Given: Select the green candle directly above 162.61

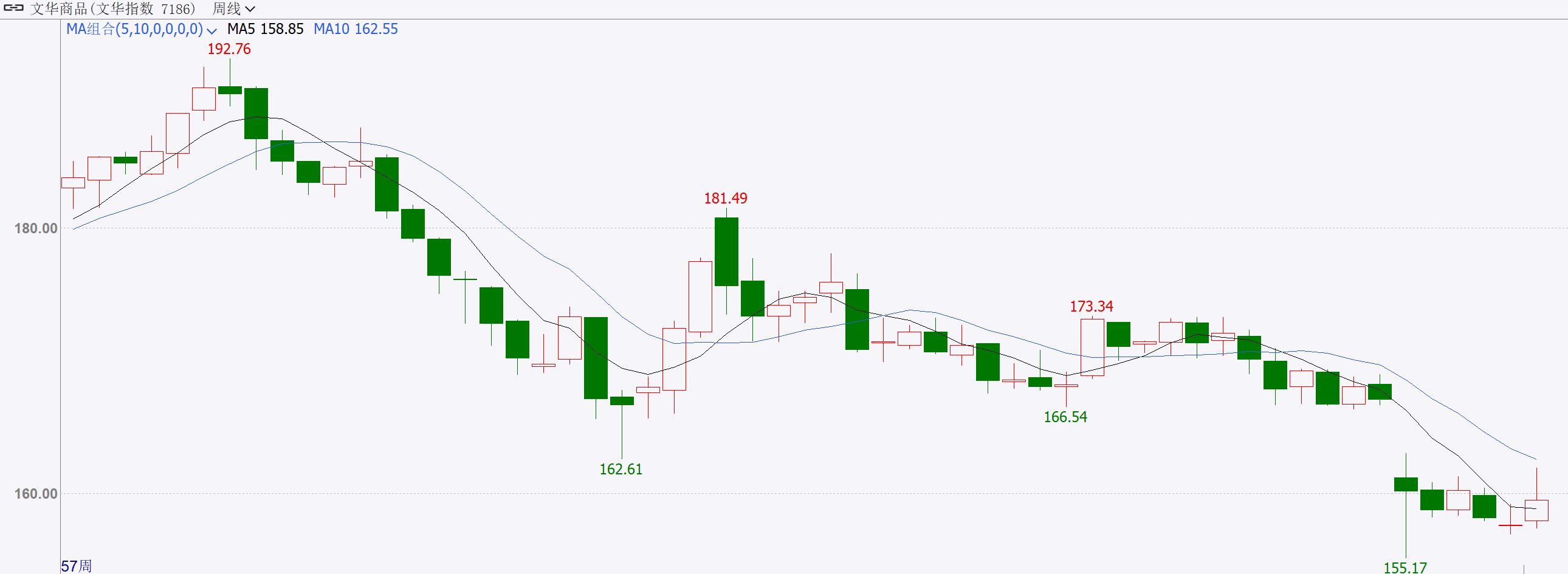Looking at the screenshot, I should tap(622, 401).
